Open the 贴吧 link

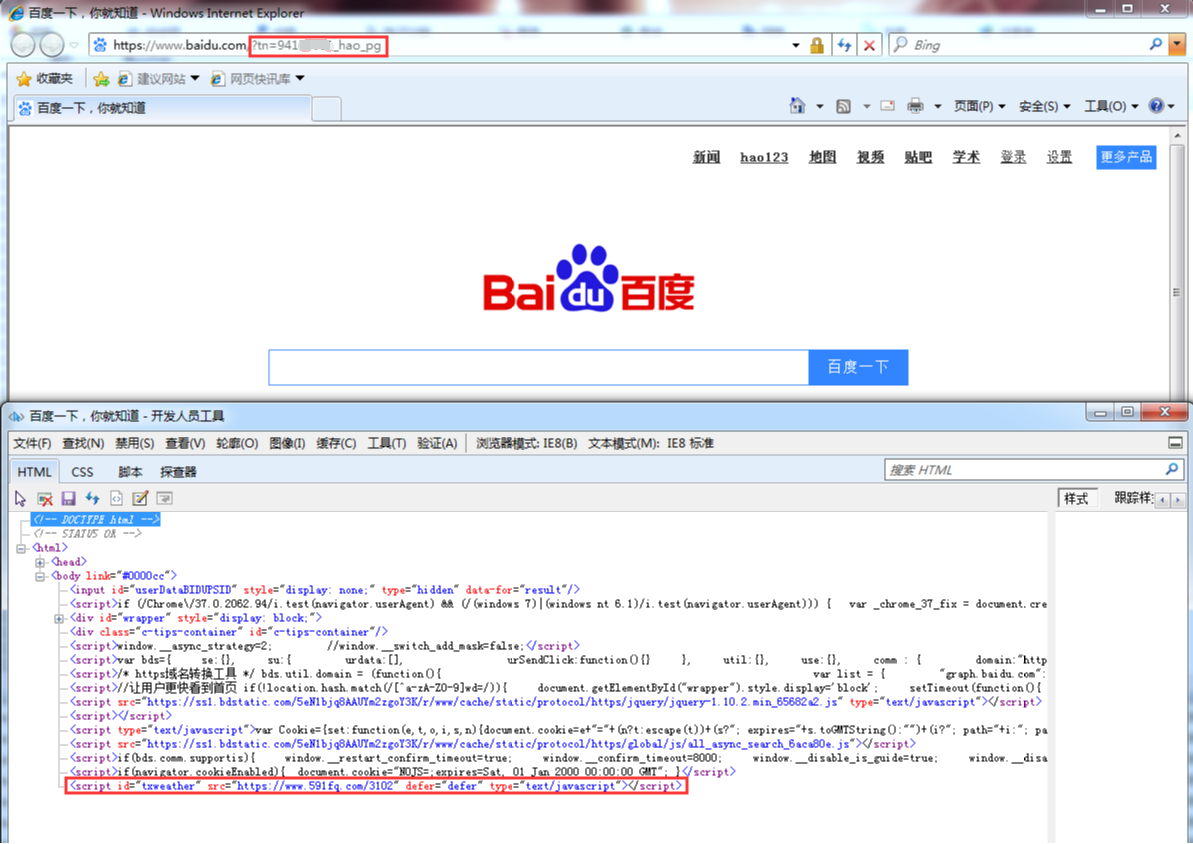point(918,157)
